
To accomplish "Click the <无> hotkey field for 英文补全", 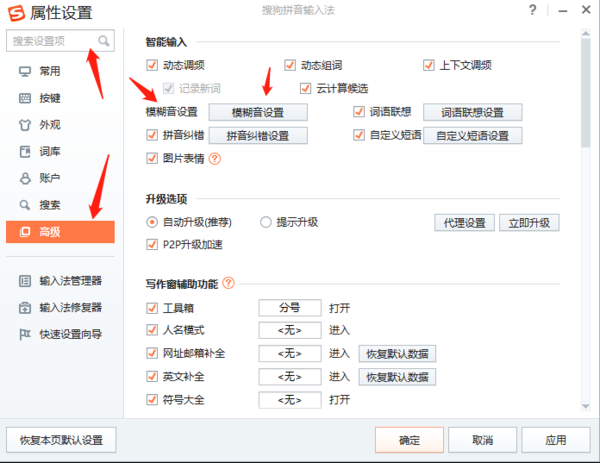I will coord(290,377).
